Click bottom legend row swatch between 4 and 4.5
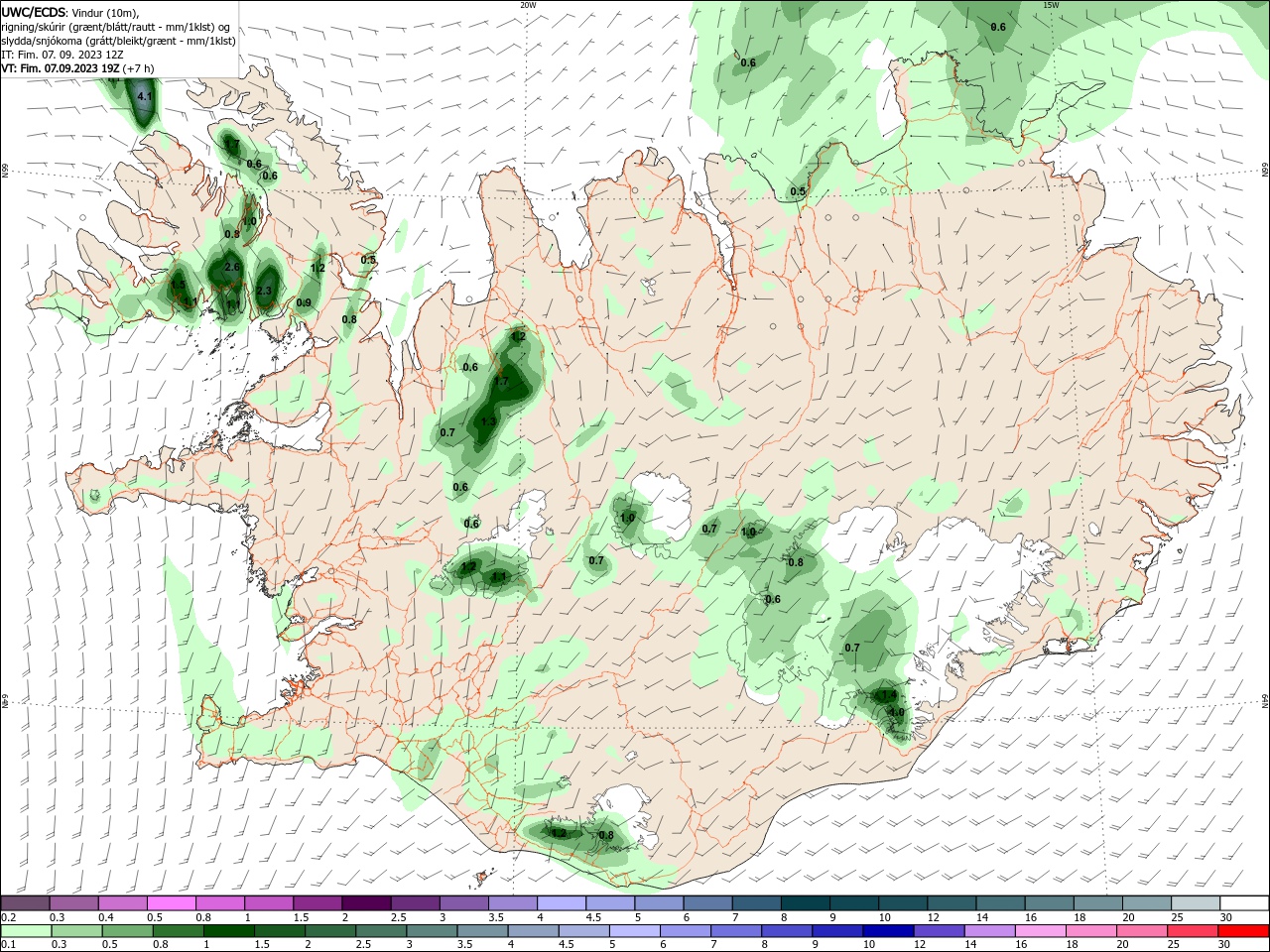This screenshot has width=1270, height=952. (x=534, y=931)
